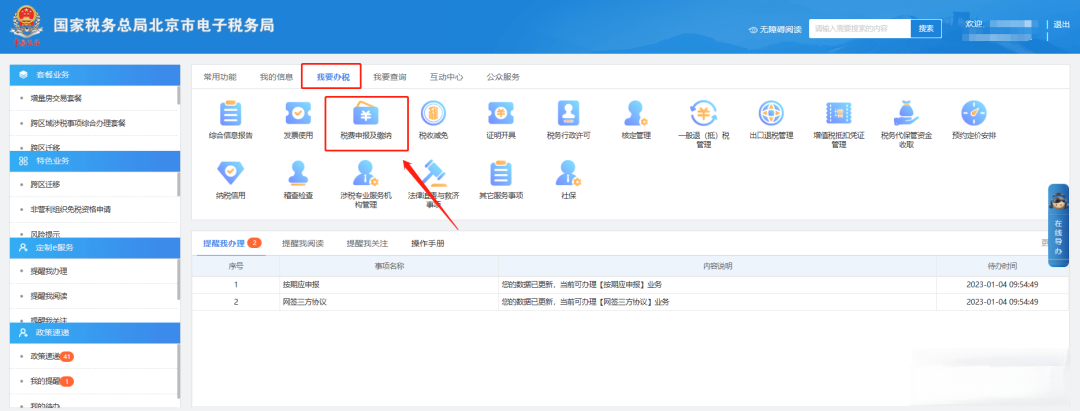Open 政策速递 item with 41 badge
1080x411 pixels.
pyautogui.click(x=52, y=357)
